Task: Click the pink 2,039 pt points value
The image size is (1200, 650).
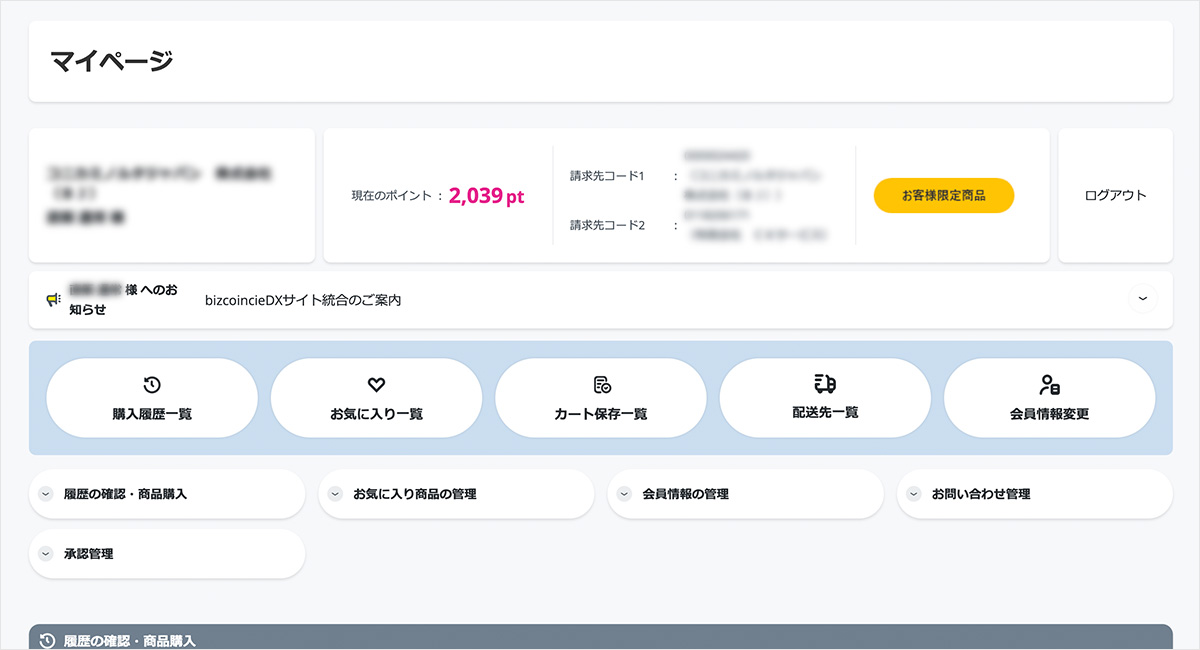Action: click(x=486, y=196)
